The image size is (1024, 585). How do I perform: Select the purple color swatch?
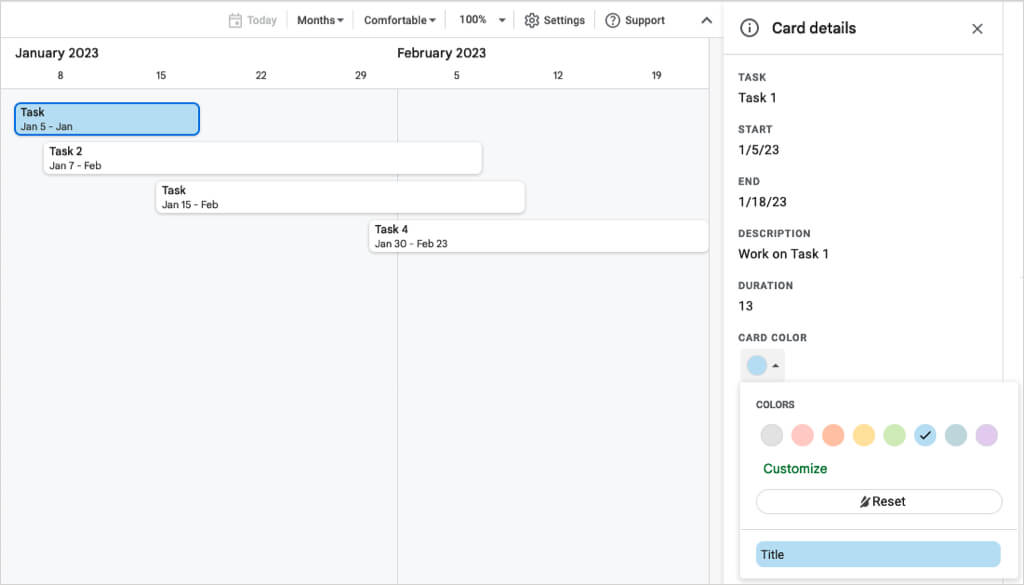tap(986, 435)
